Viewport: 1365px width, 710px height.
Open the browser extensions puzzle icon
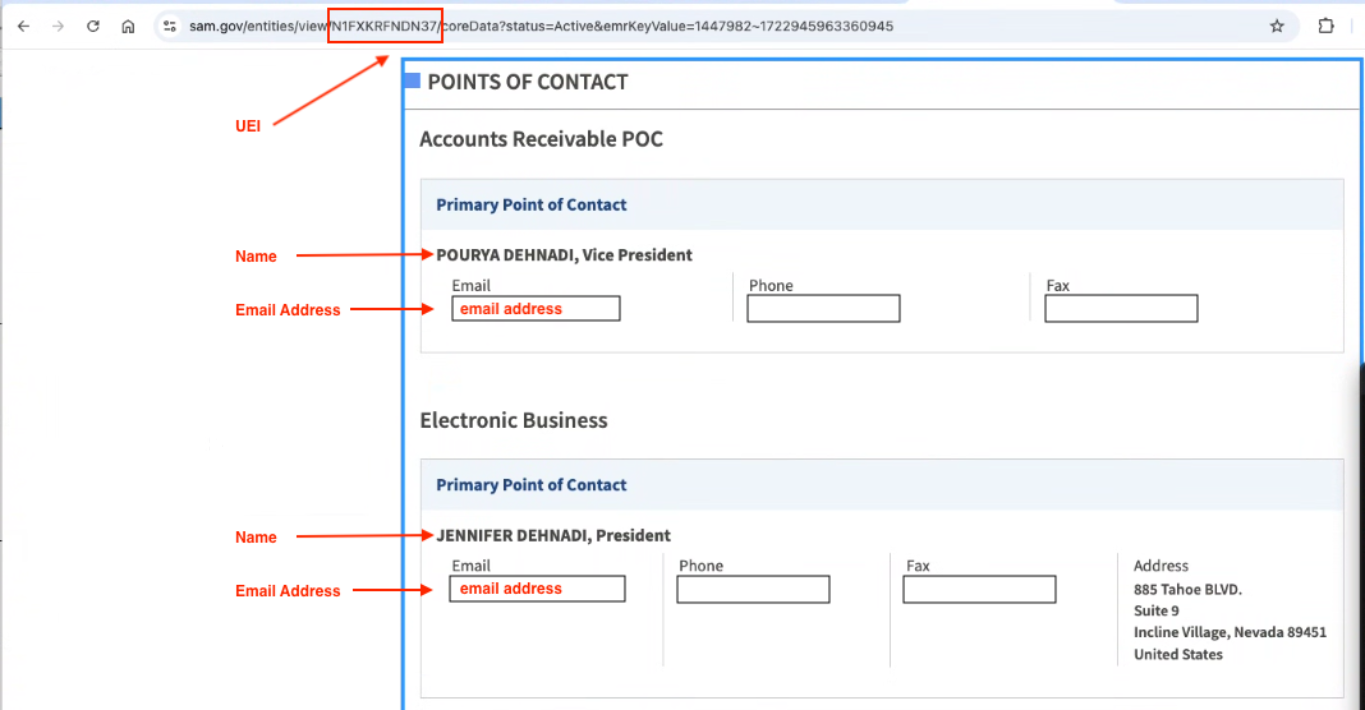click(x=1326, y=26)
